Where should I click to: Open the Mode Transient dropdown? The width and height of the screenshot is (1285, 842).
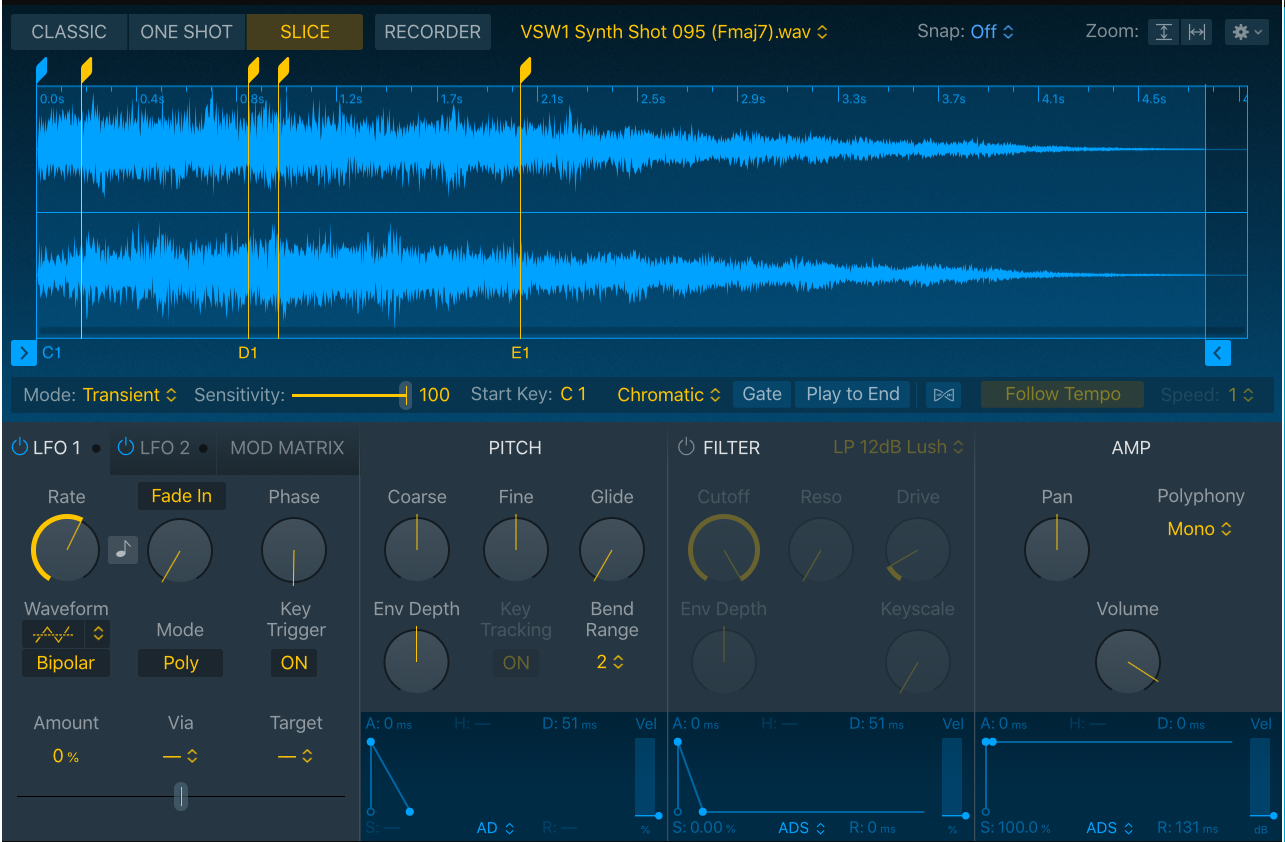pos(130,395)
